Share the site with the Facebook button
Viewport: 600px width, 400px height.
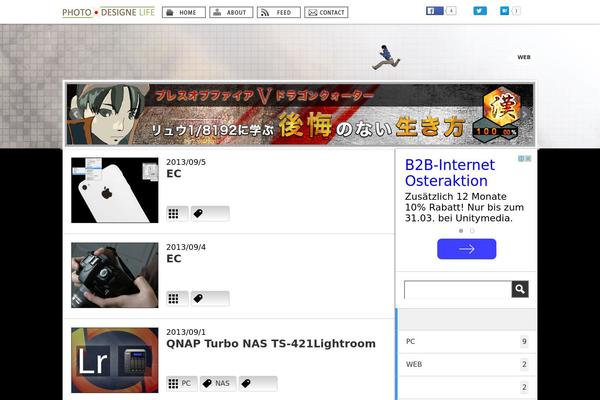[x=435, y=11]
